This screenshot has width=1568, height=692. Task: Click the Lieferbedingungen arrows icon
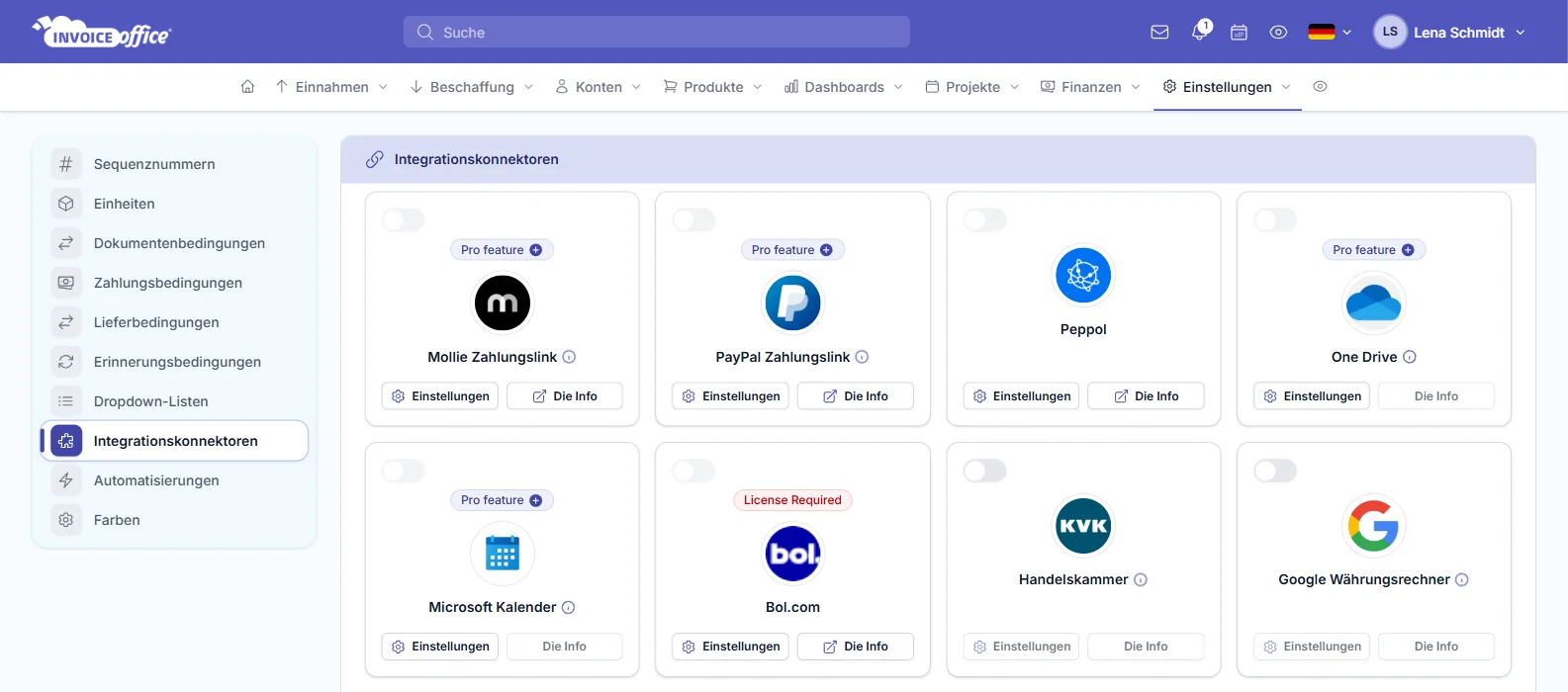[x=66, y=322]
